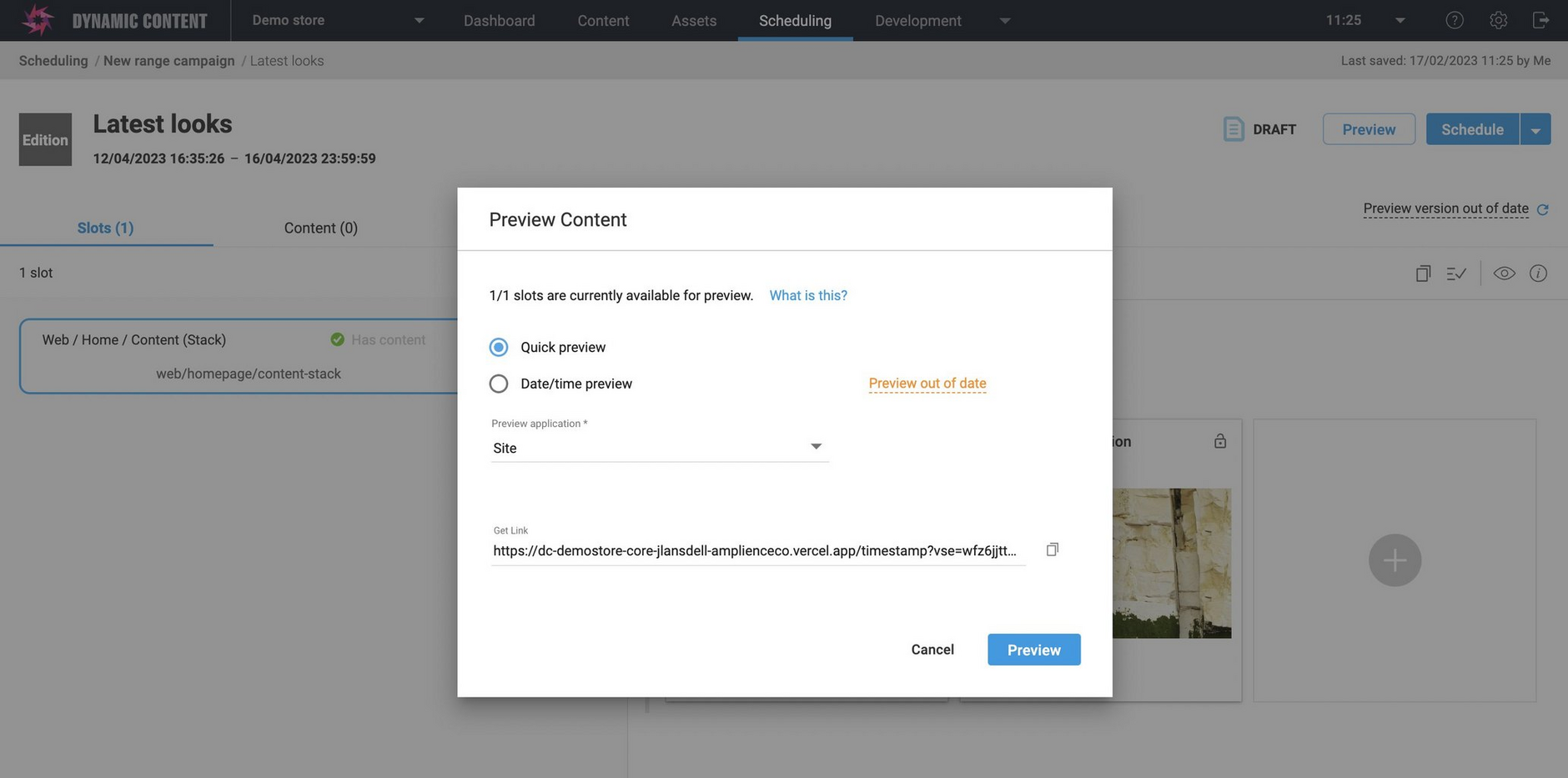This screenshot has width=1568, height=778.
Task: Open the Schedule button dropdown arrow
Action: [1535, 130]
